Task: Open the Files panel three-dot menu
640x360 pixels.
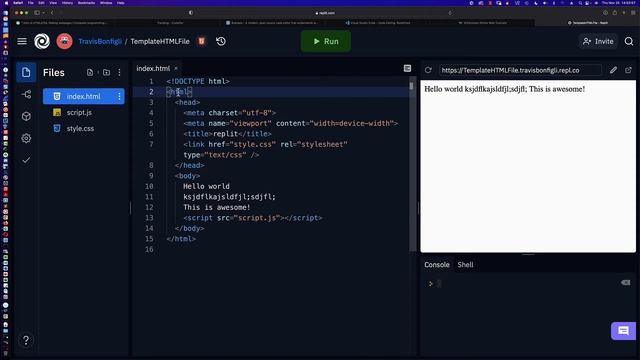Action: coord(119,73)
